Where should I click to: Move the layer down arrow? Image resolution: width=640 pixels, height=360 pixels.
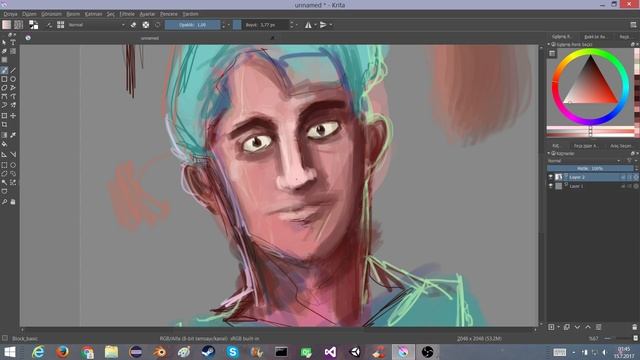[x=577, y=327]
